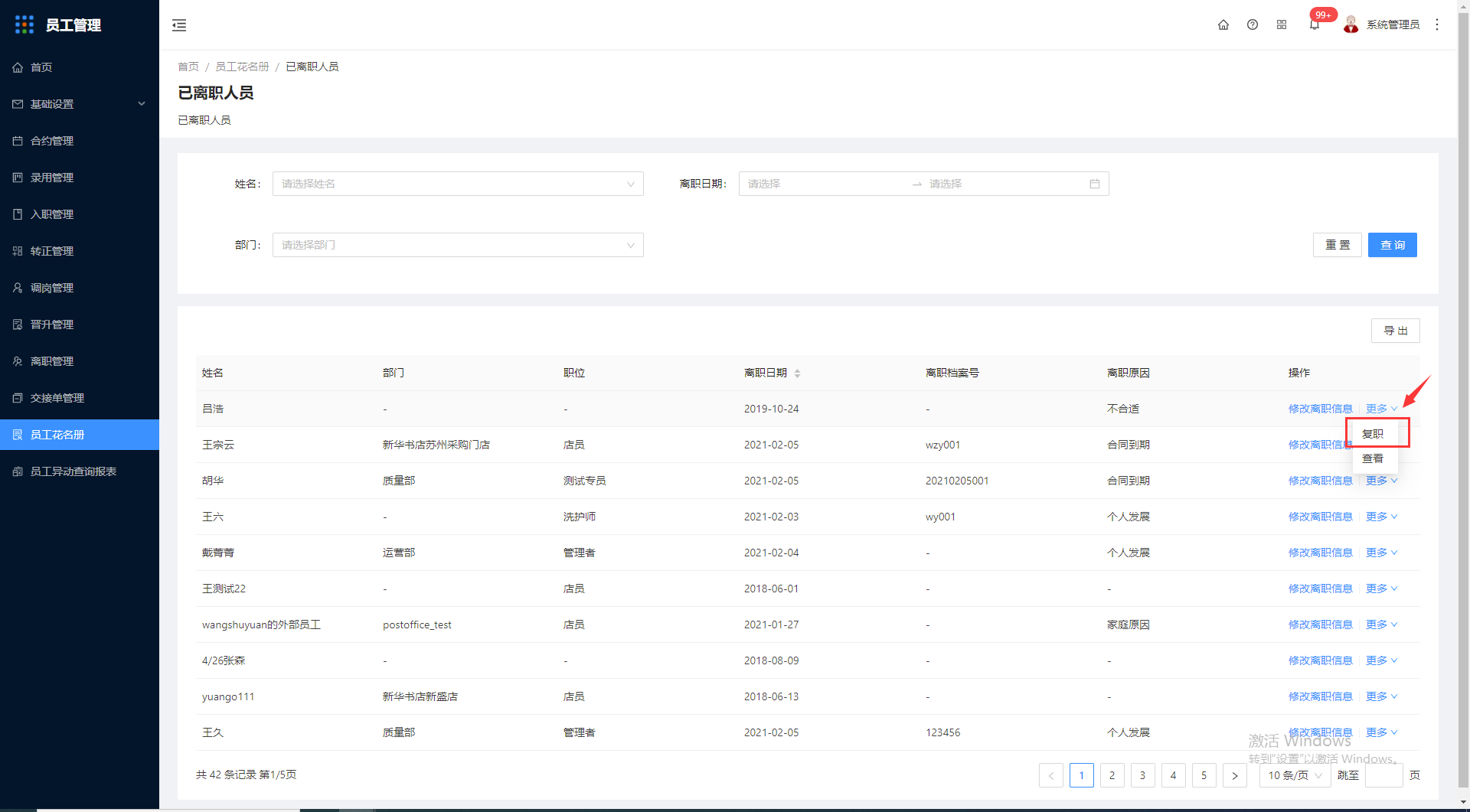Click the 离职管理 sidebar icon
The width and height of the screenshot is (1470, 812).
click(18, 361)
